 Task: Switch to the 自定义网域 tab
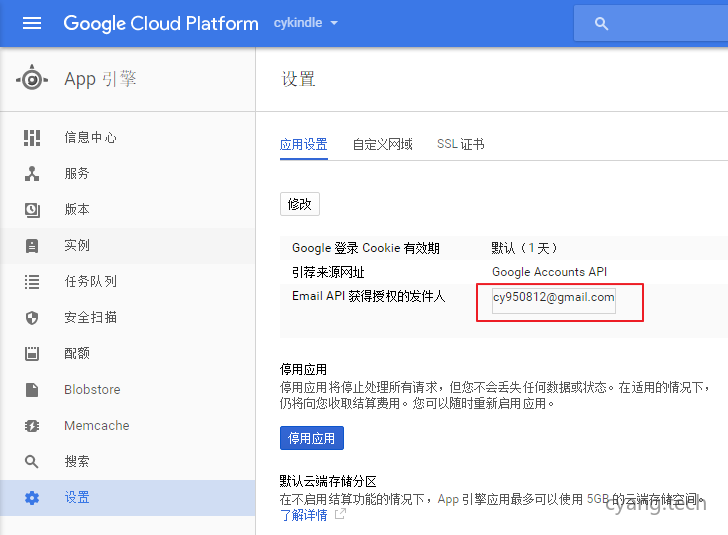[x=382, y=144]
